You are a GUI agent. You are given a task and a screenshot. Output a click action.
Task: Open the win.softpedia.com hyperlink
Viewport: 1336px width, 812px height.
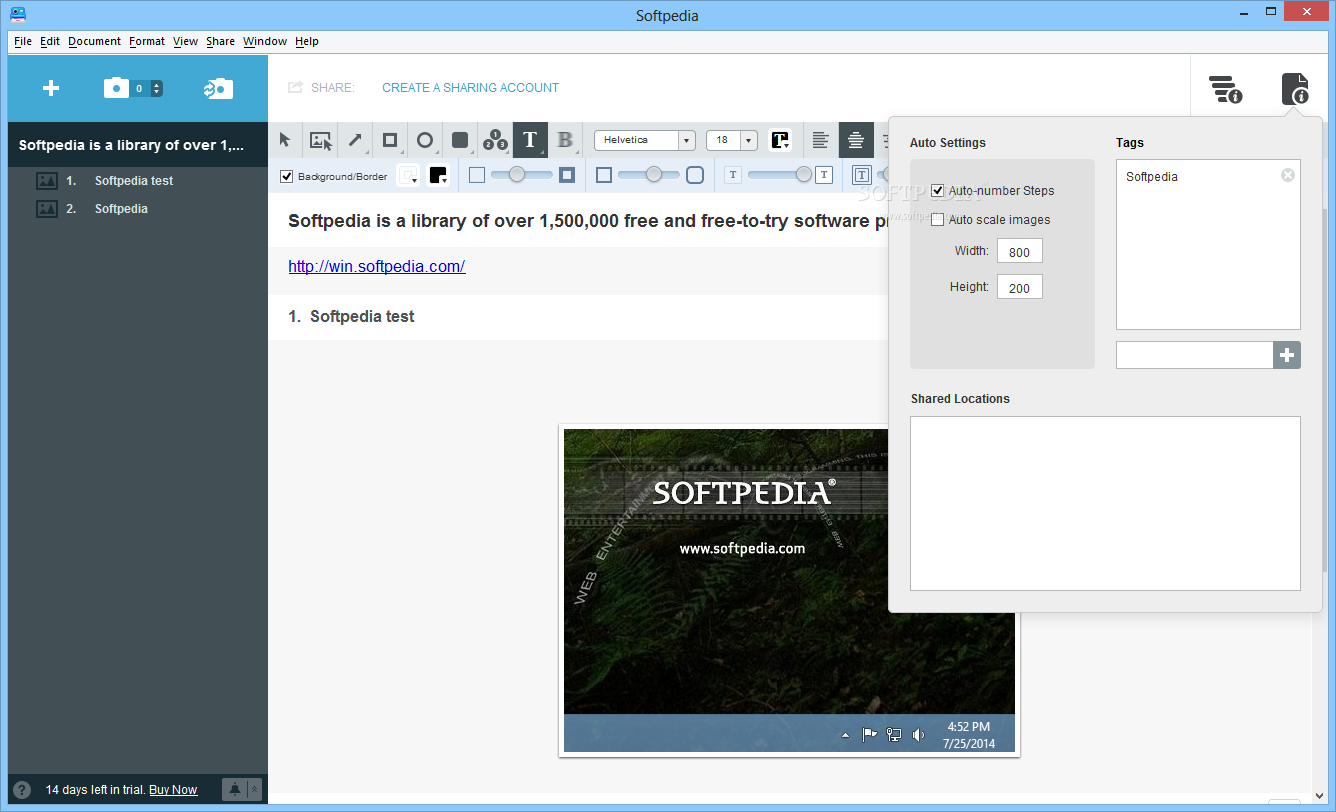(377, 266)
